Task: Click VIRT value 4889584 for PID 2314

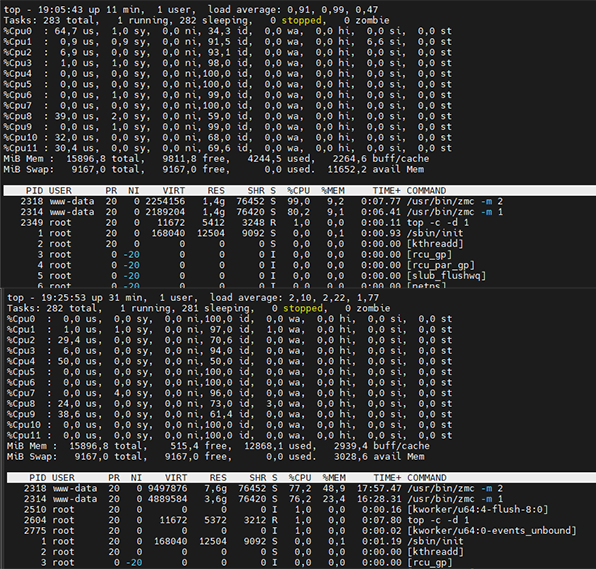Action: (167, 499)
